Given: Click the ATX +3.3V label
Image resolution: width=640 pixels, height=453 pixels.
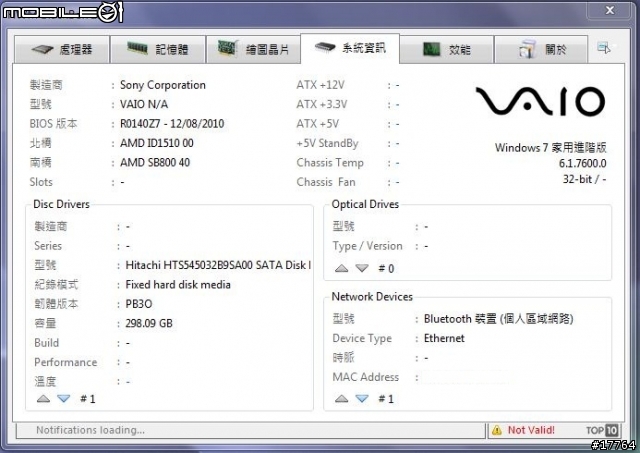Looking at the screenshot, I should pyautogui.click(x=322, y=104).
